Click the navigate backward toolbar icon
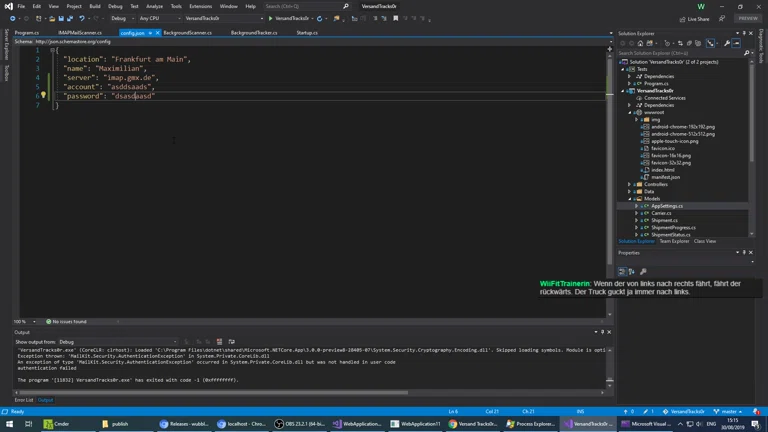 pos(12,19)
